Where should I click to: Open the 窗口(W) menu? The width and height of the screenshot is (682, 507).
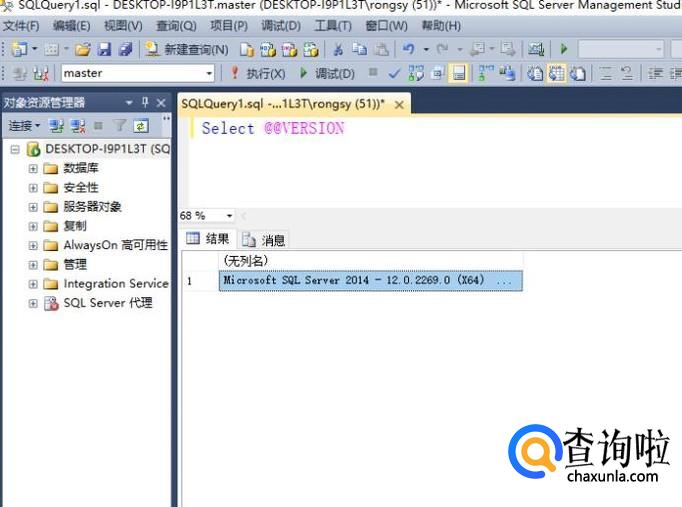387,26
